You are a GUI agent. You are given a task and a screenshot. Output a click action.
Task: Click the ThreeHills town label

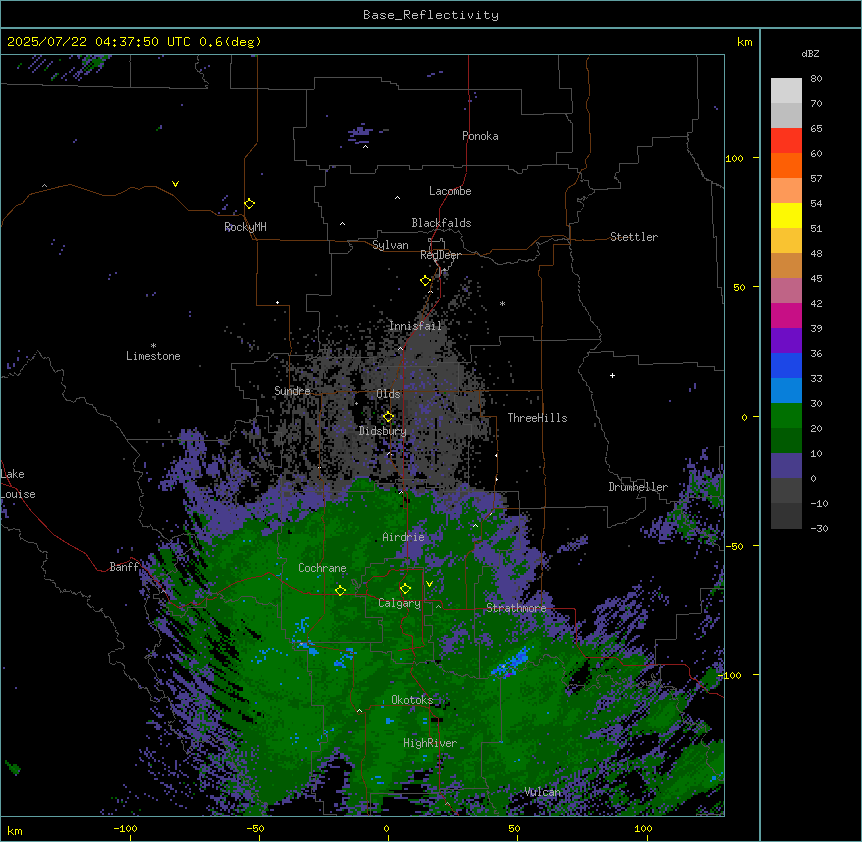[x=537, y=418]
